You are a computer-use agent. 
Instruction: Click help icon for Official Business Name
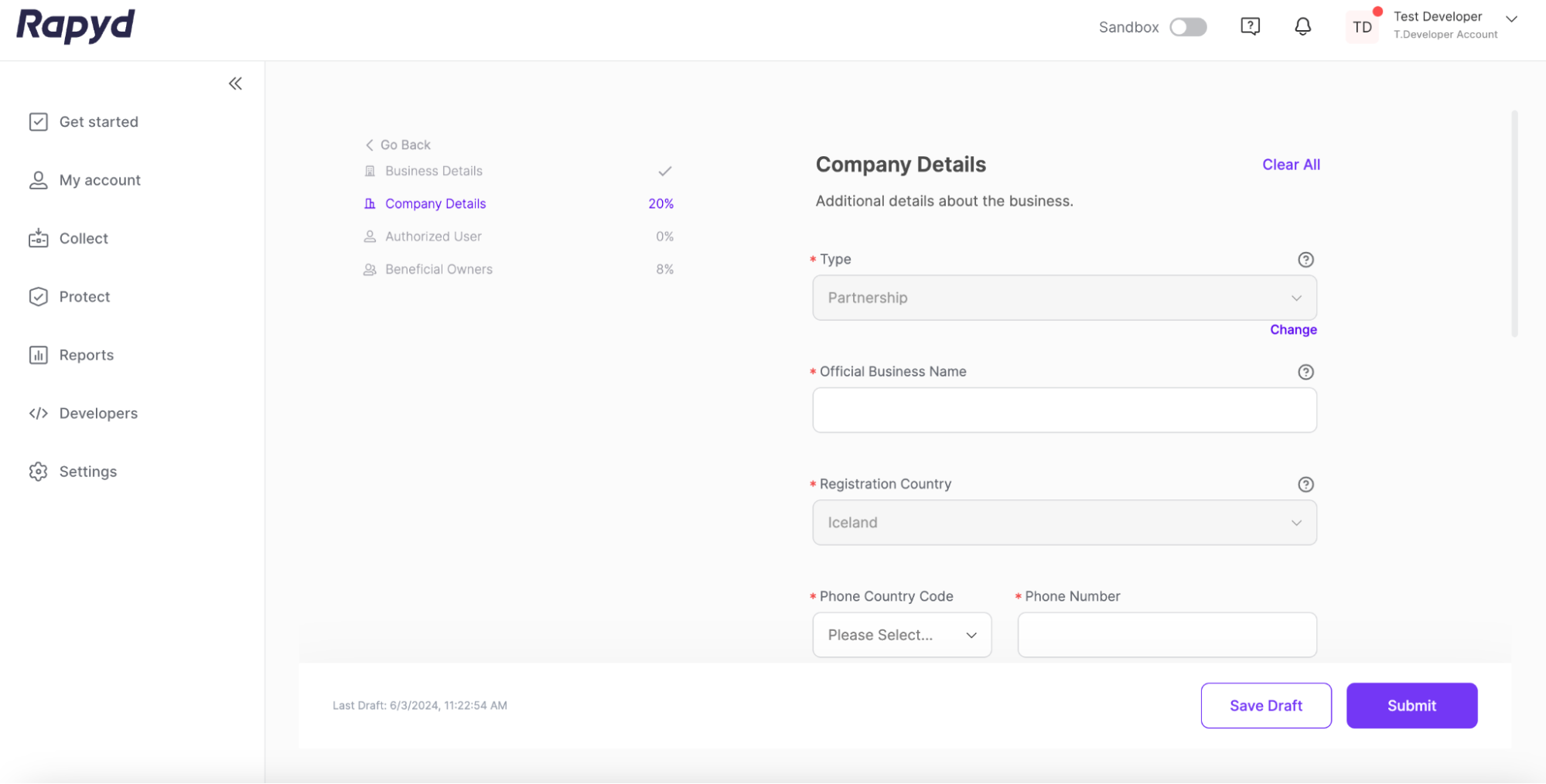1305,372
